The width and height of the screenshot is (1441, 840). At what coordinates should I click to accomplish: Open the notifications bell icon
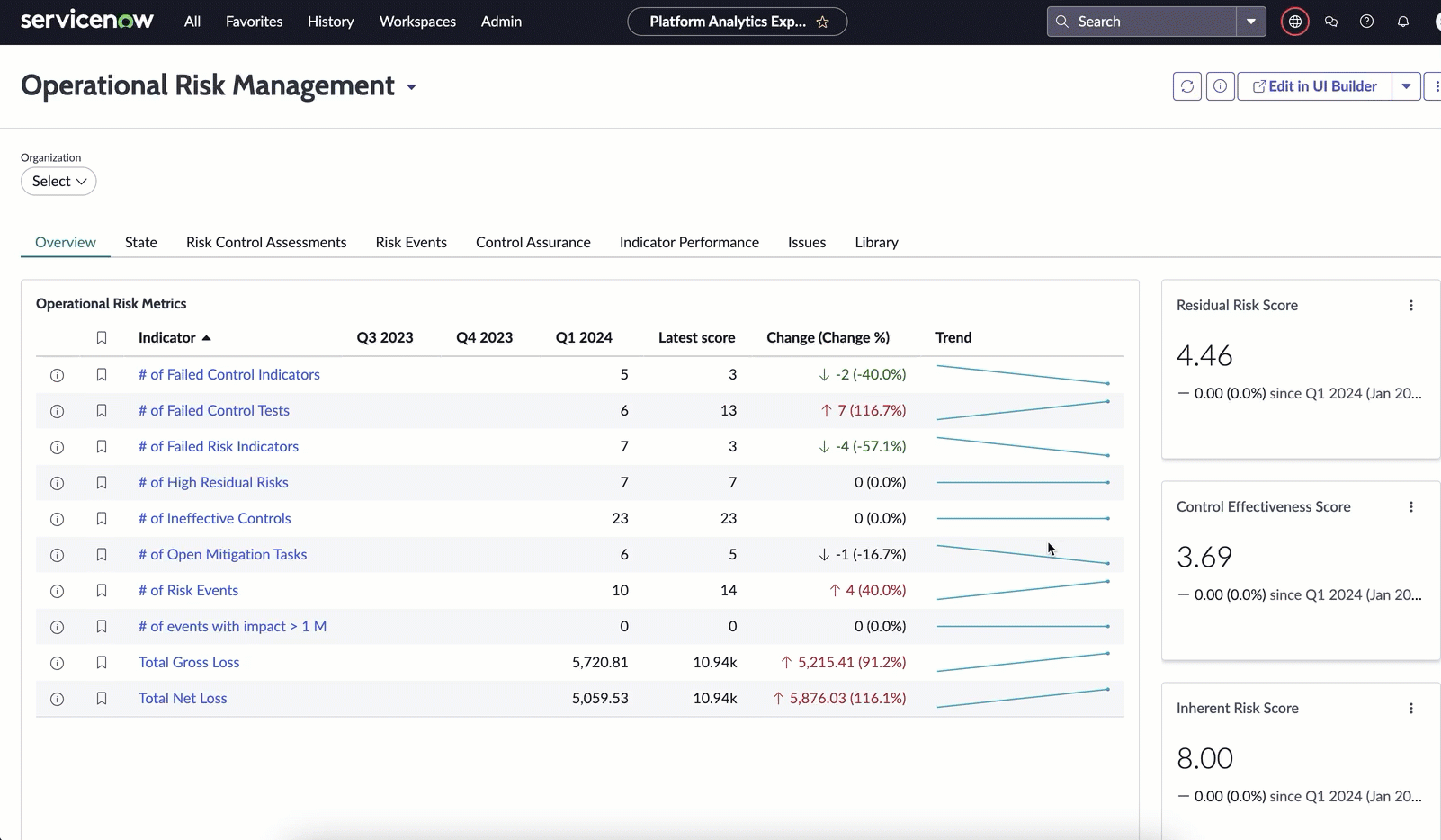(1402, 22)
